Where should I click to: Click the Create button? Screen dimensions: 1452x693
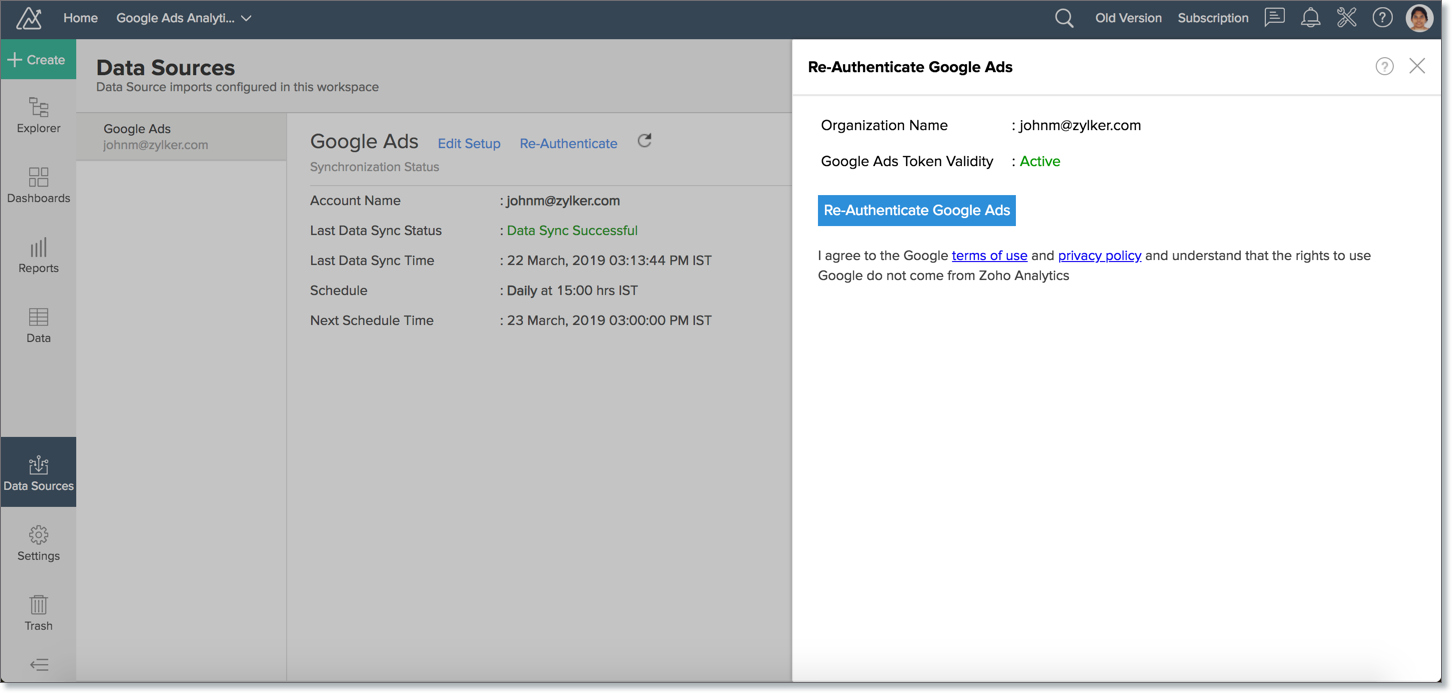(38, 60)
